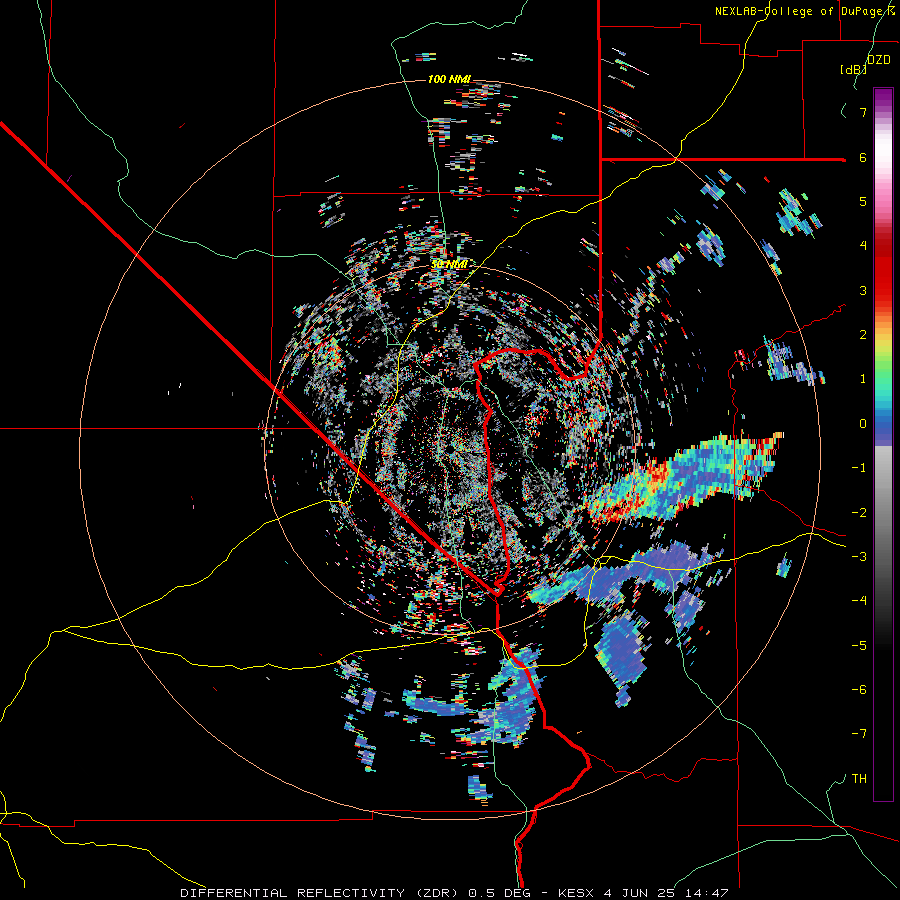Click the "100 NMI" range ring label
This screenshot has height=900, width=900.
point(449,79)
